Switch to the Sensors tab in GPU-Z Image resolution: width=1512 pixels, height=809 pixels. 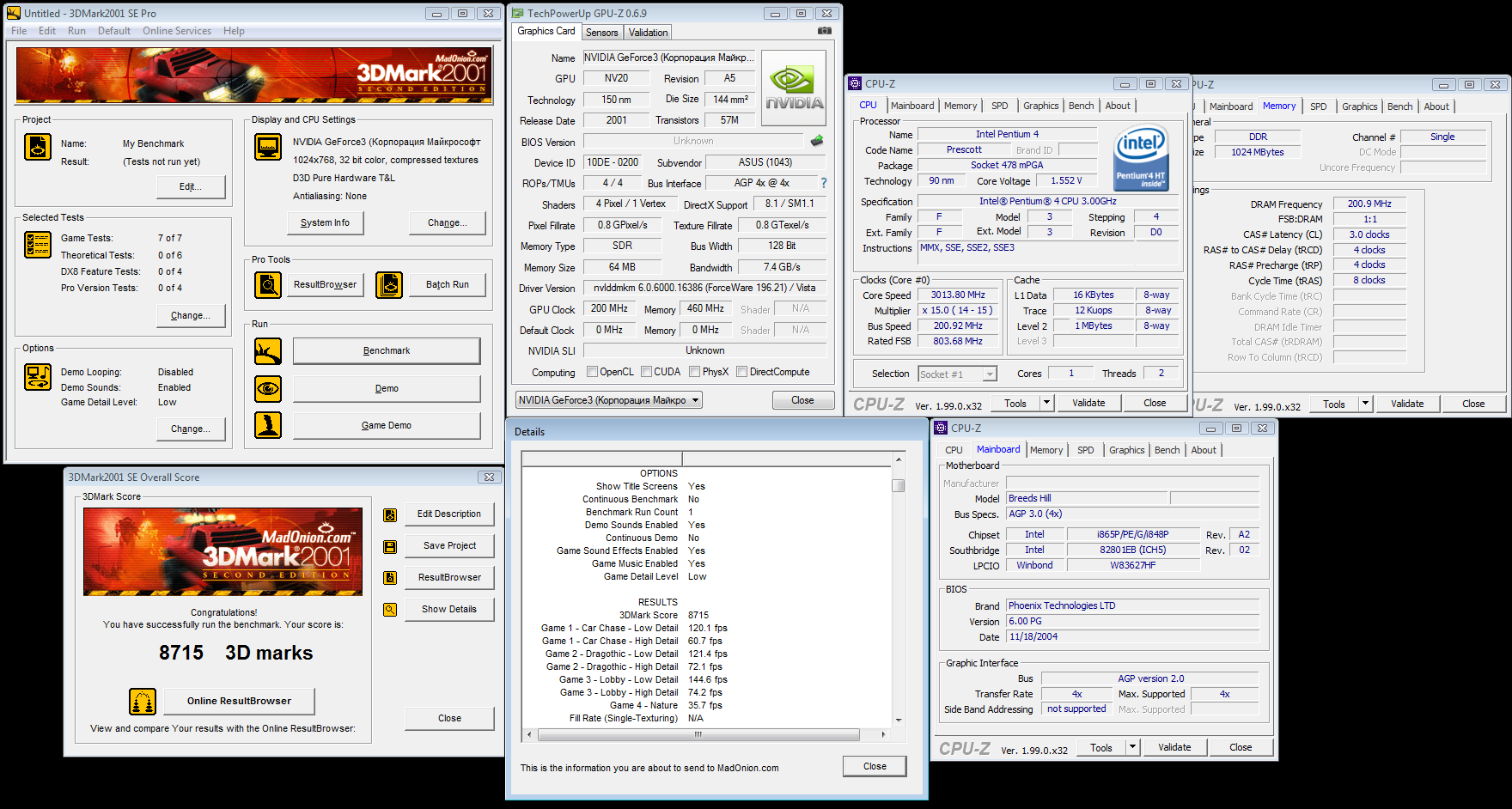coord(602,33)
